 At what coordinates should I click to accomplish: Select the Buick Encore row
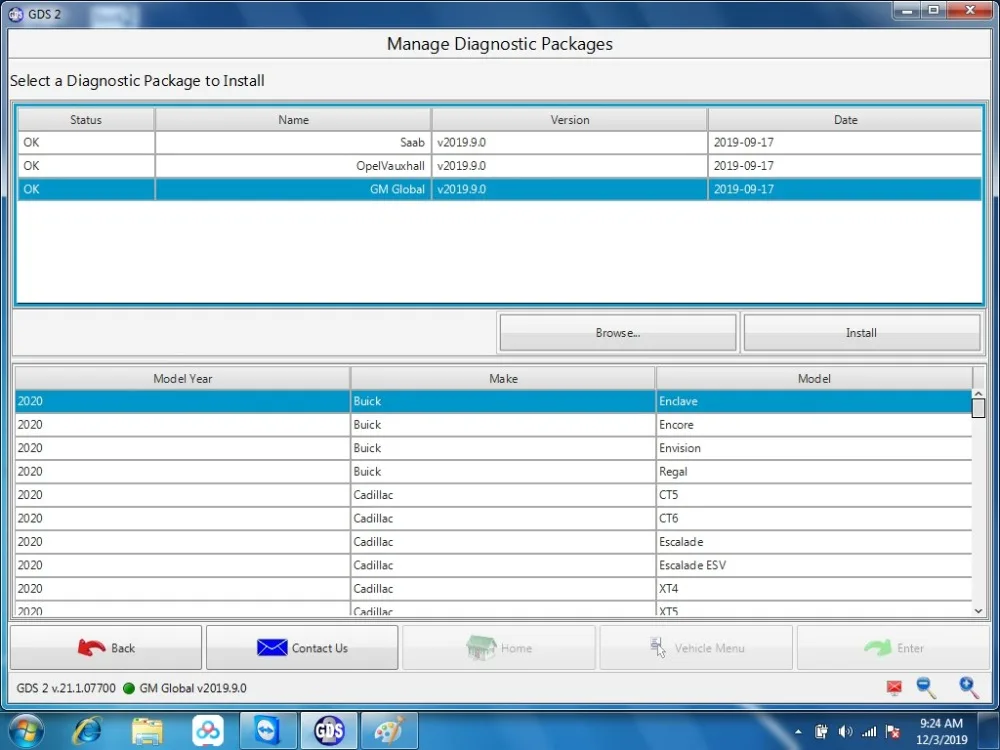(493, 425)
